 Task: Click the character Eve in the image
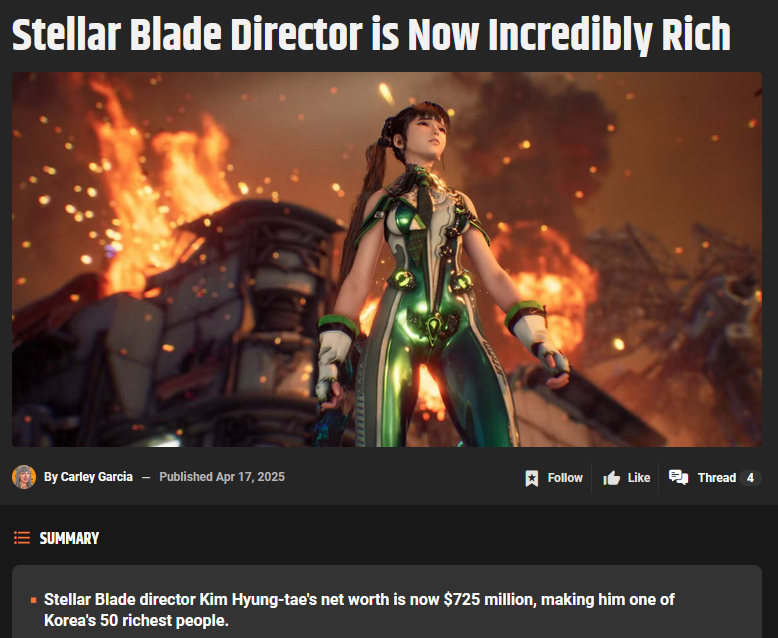pos(437,274)
